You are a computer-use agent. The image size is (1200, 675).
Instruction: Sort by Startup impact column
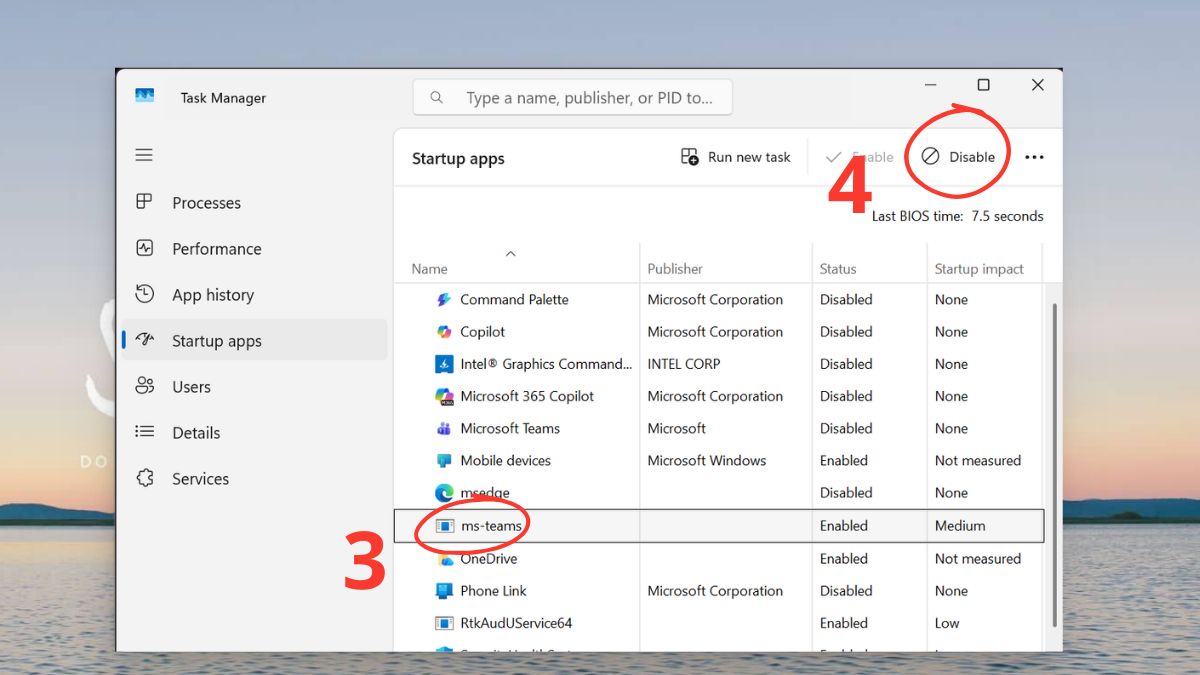[x=979, y=269]
